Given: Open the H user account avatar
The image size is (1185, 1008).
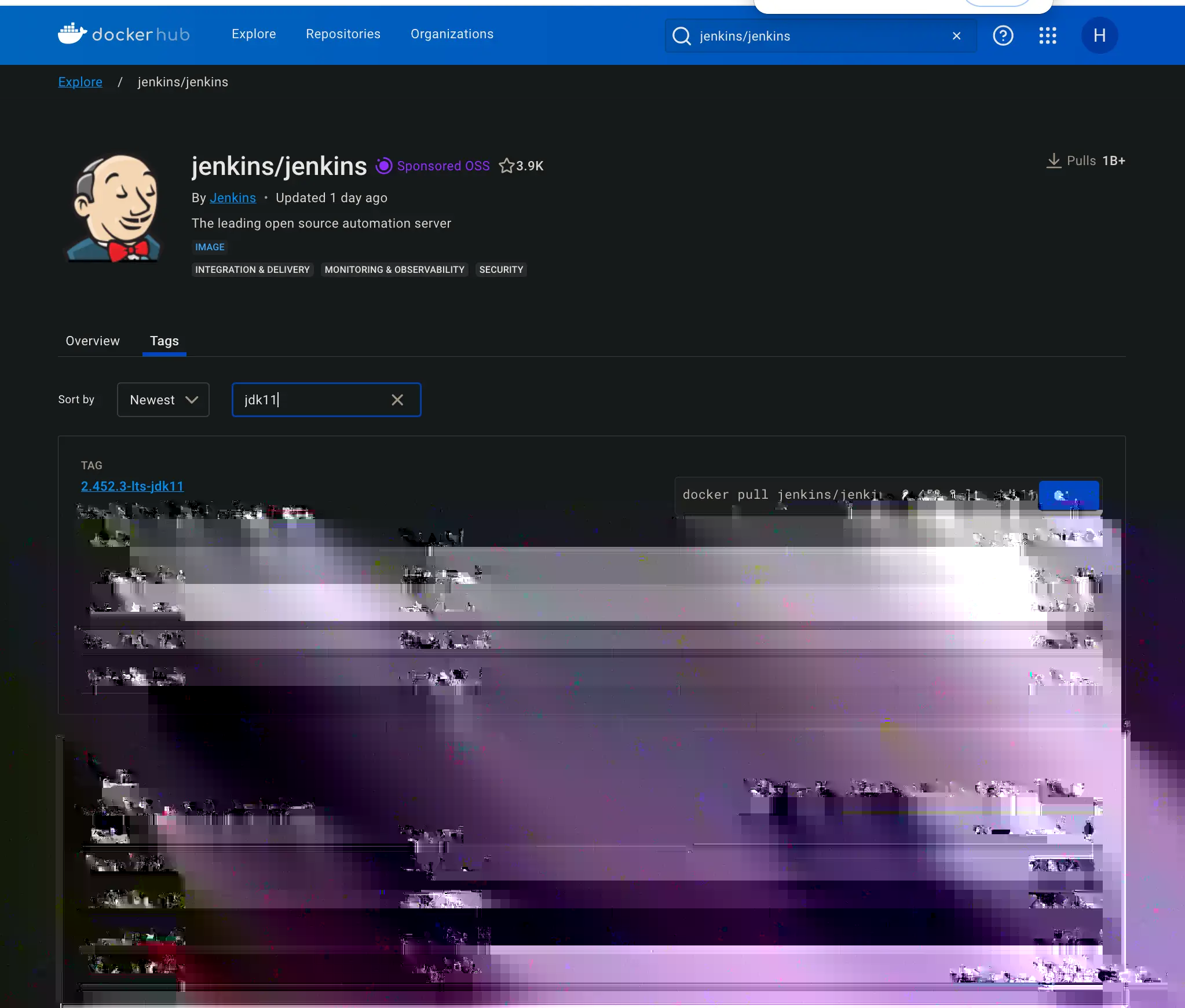Looking at the screenshot, I should (1099, 36).
